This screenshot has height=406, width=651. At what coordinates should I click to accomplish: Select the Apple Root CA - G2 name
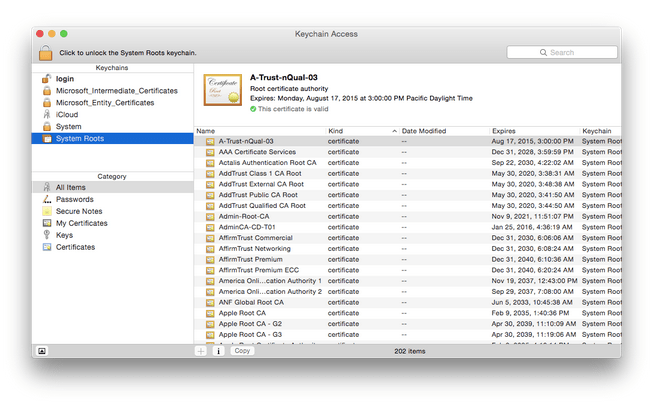point(250,324)
